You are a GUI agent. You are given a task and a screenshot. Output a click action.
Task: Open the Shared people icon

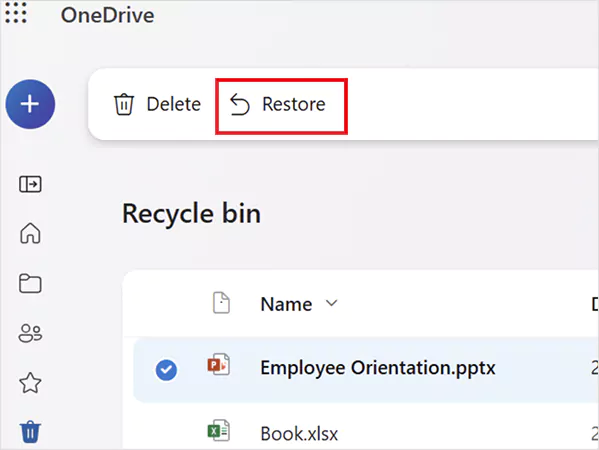click(x=30, y=333)
